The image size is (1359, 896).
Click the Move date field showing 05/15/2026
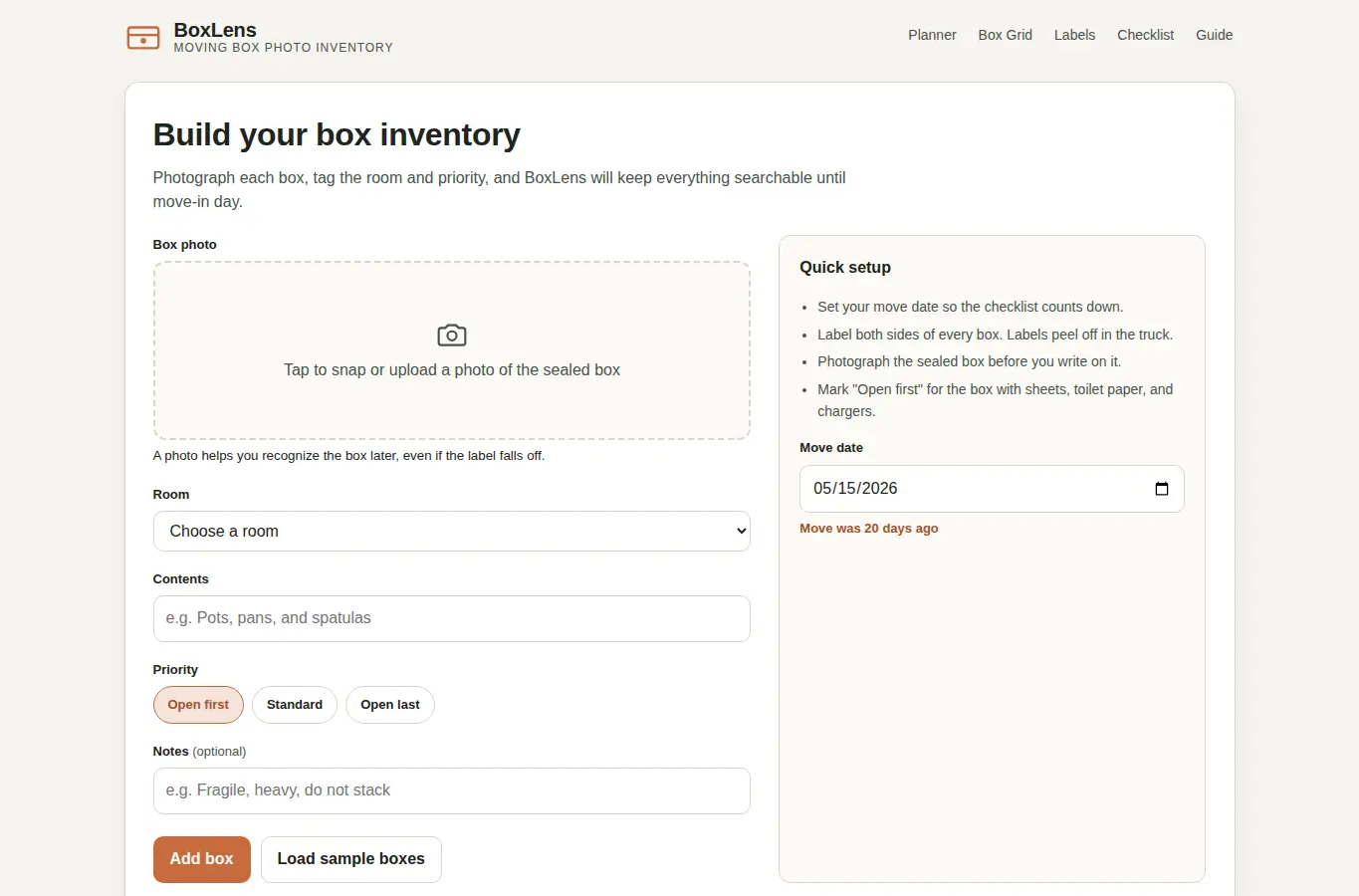[992, 489]
